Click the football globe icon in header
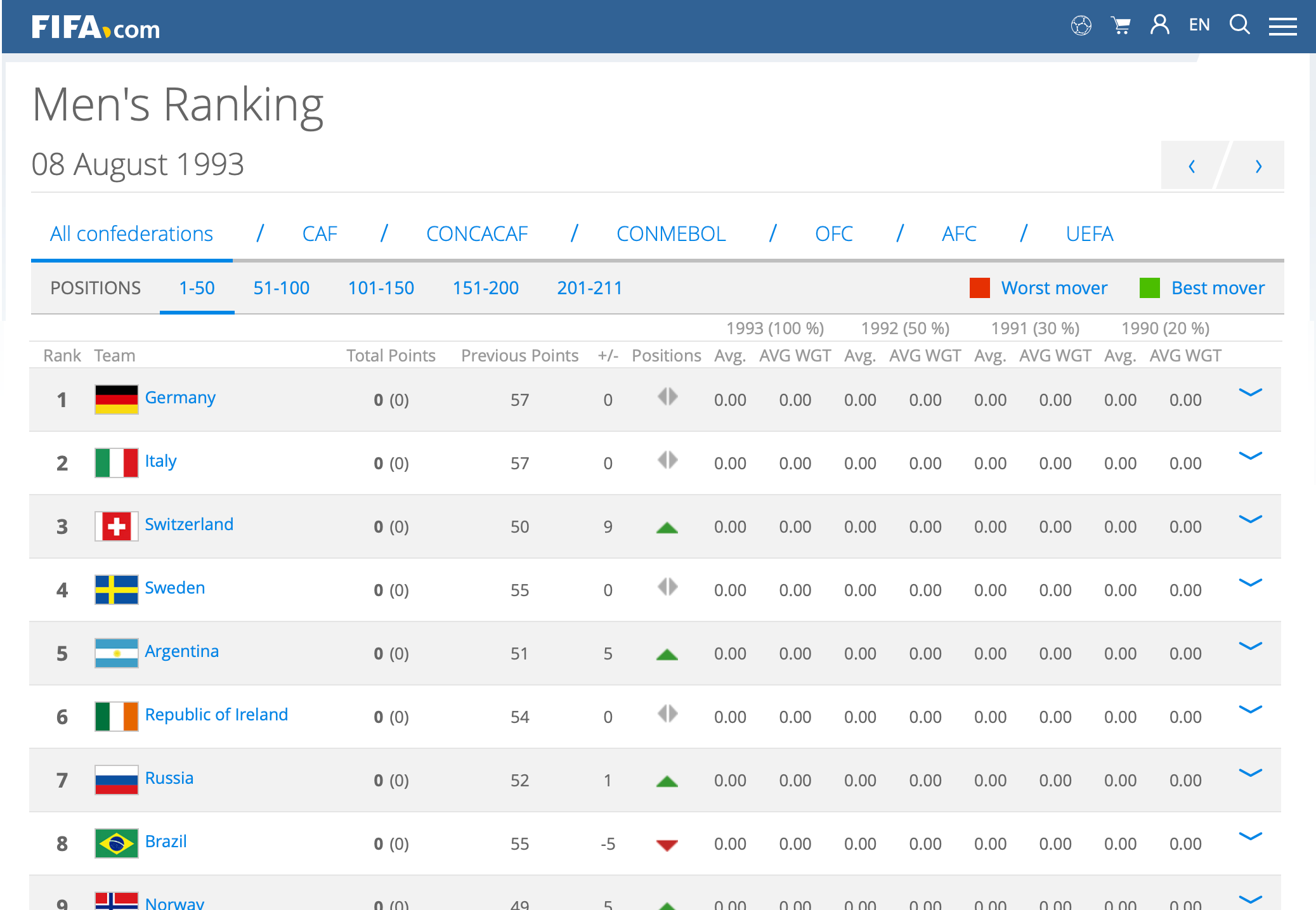 pos(1081,25)
